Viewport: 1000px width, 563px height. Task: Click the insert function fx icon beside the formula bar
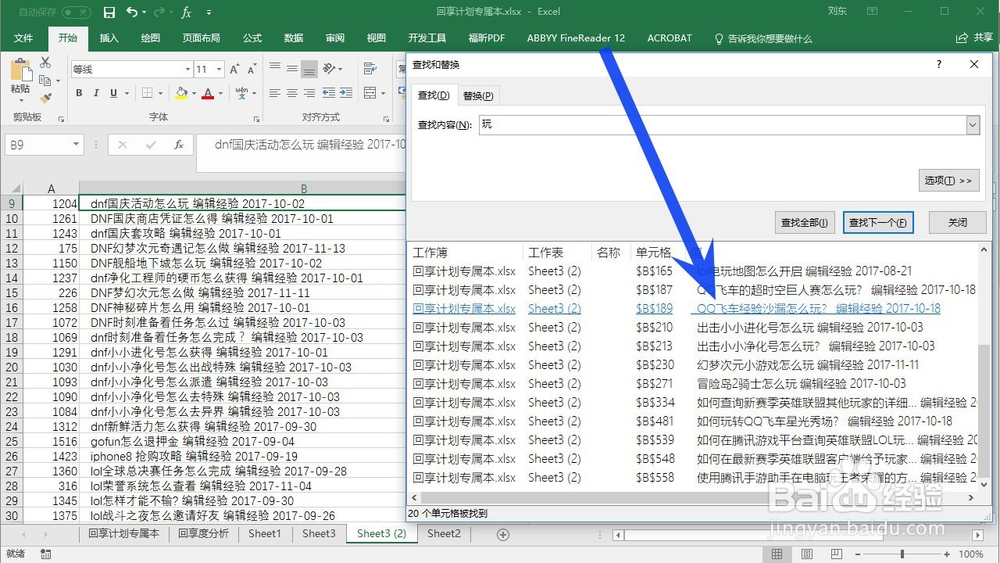coord(179,145)
